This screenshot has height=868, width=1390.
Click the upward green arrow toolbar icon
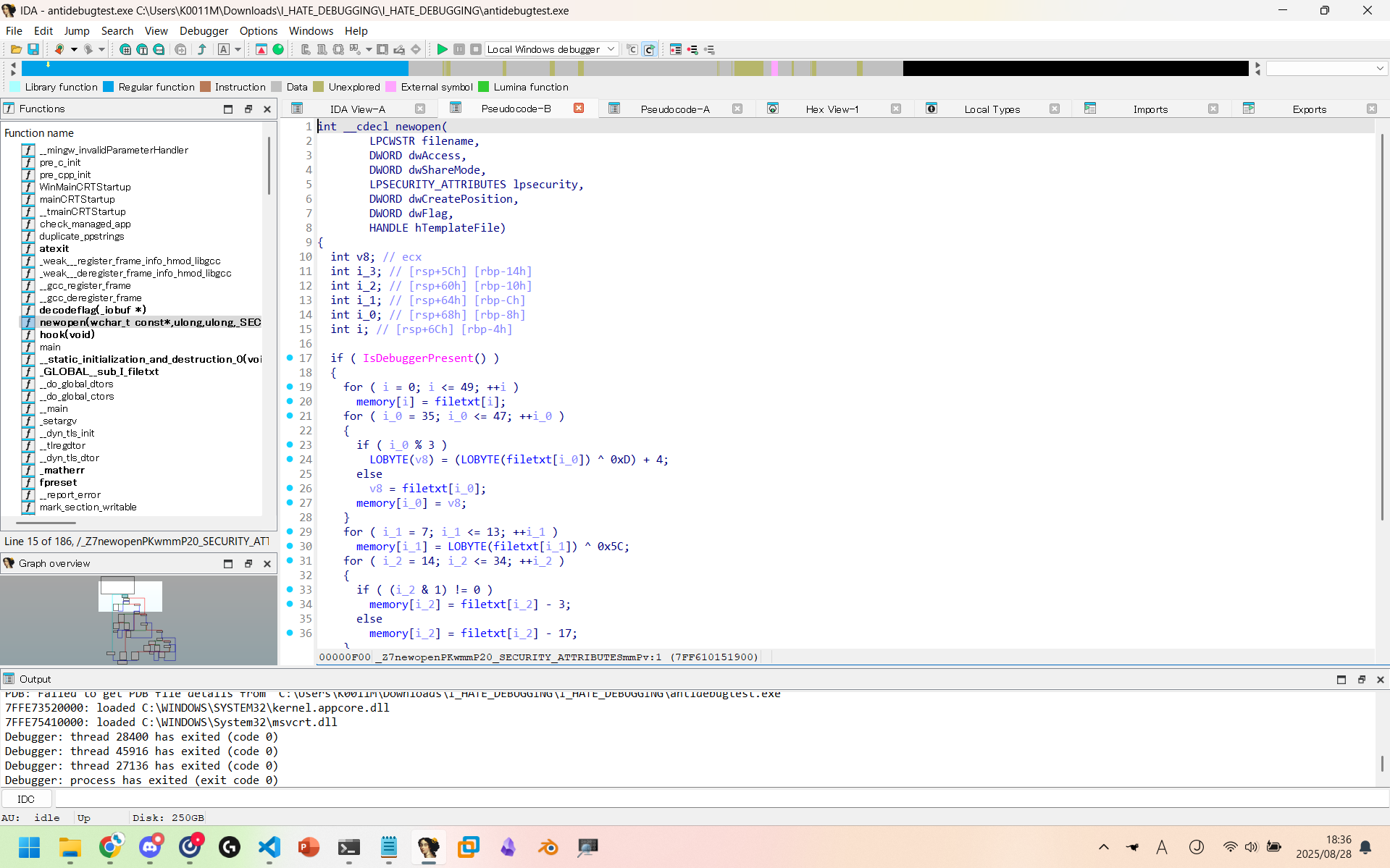(202, 49)
